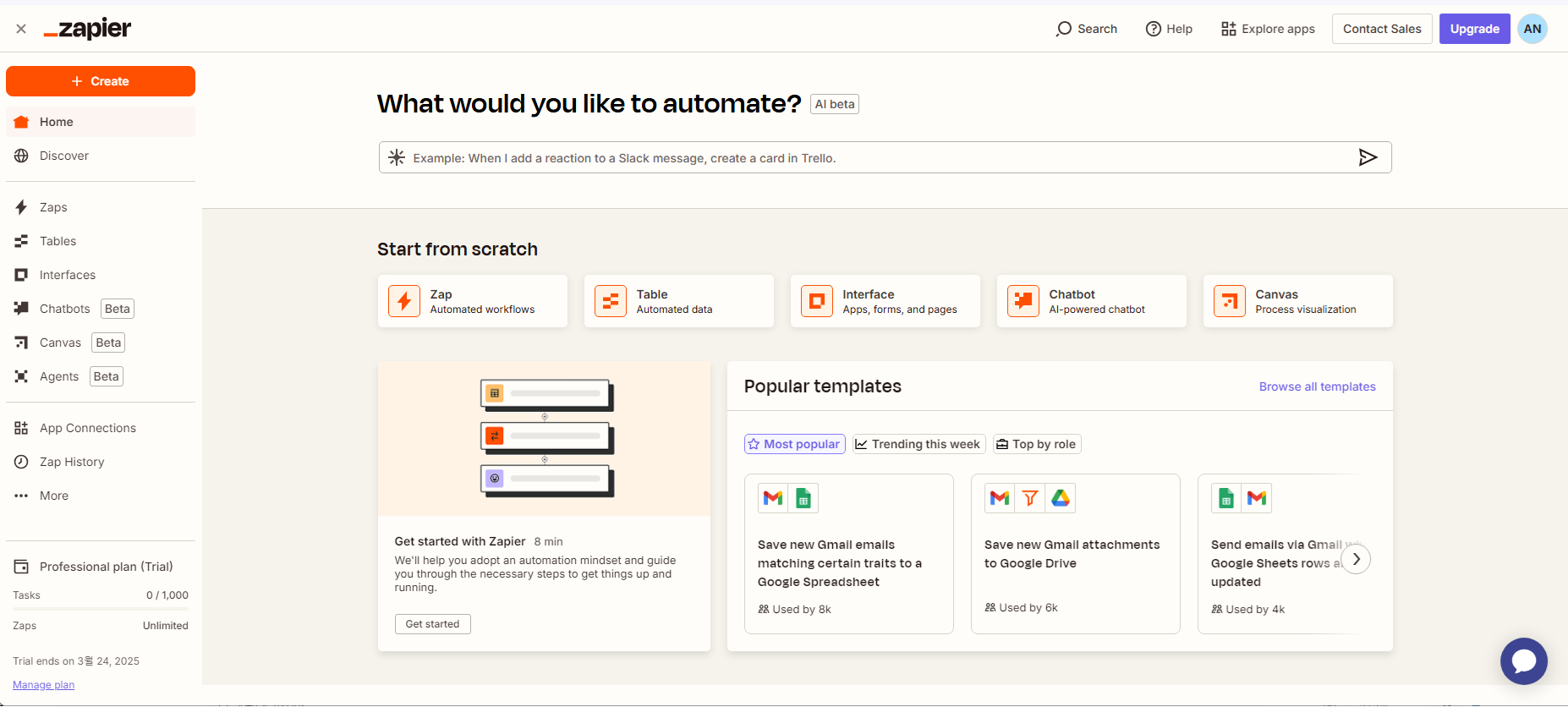Viewport: 1568px width, 707px height.
Task: Open the AN account avatar menu
Action: [x=1532, y=29]
